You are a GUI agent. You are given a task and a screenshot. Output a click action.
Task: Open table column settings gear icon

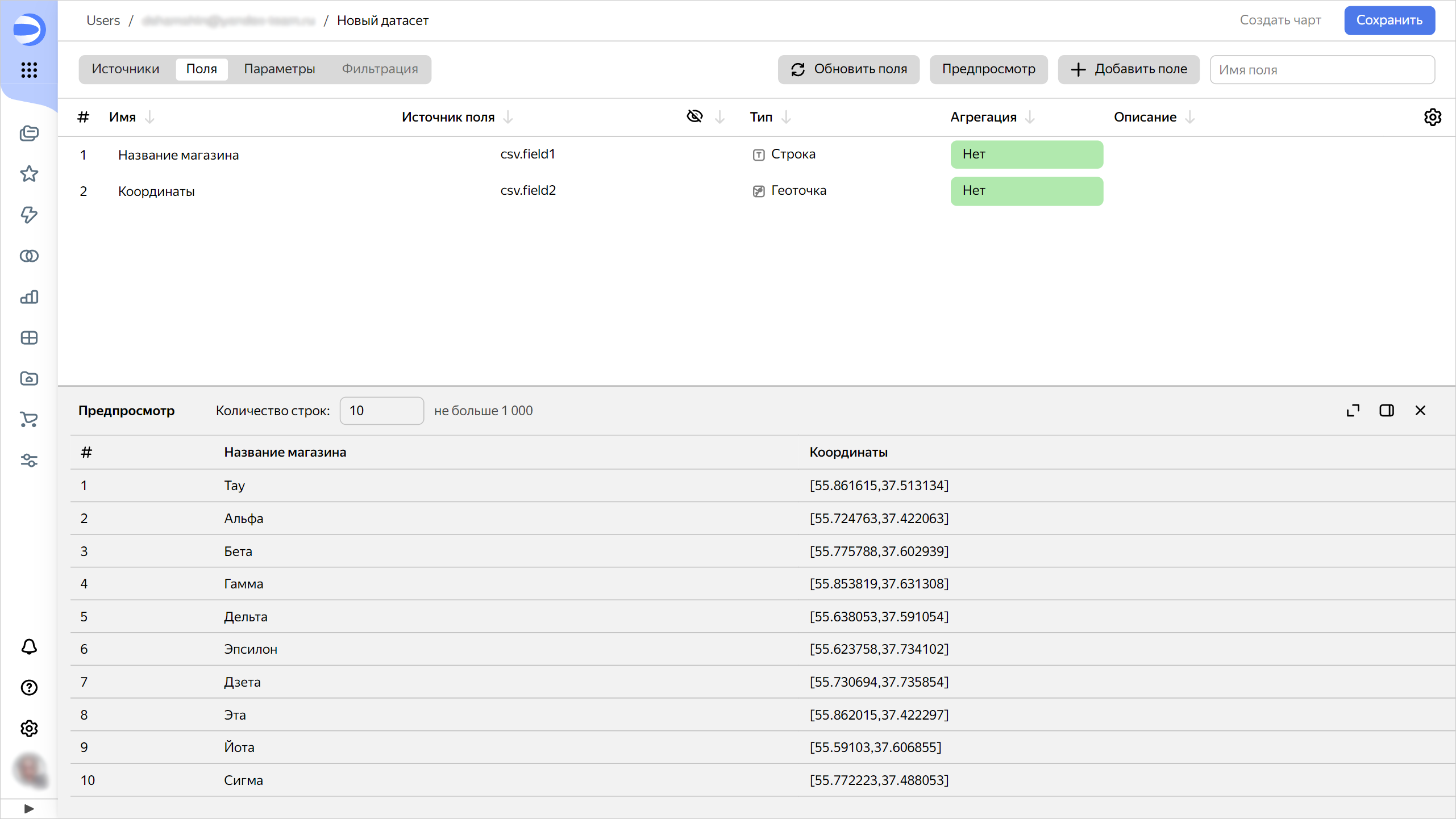coord(1432,117)
